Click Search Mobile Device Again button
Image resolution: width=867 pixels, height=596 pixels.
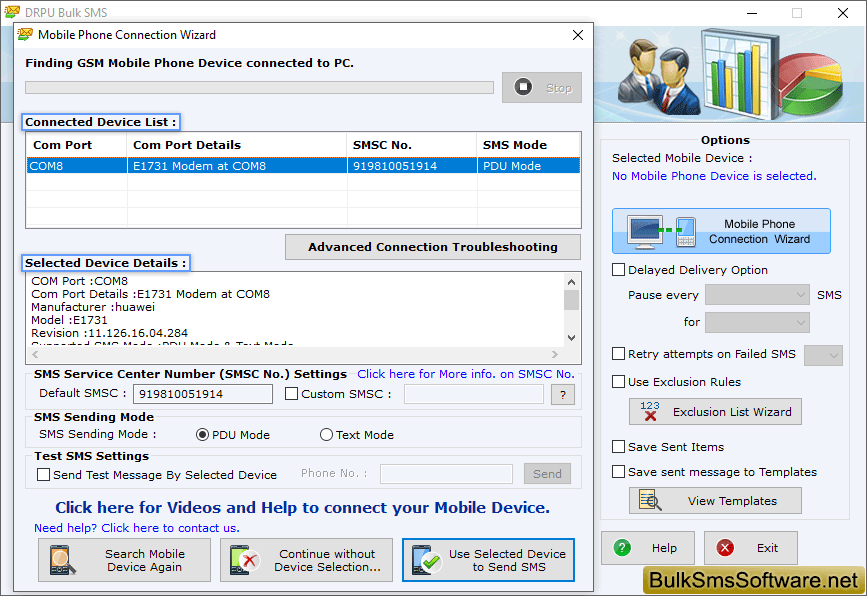[124, 560]
